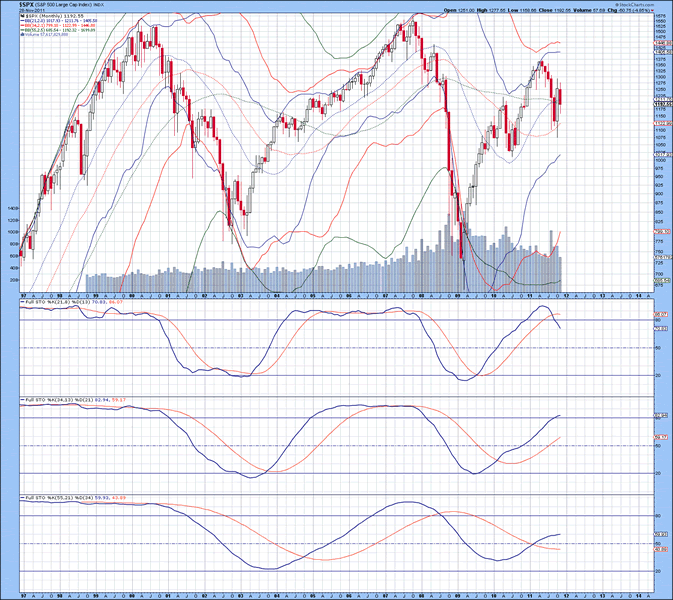673x600 pixels.
Task: Click the 1400 label on the left volume scale
Action: pos(13,208)
